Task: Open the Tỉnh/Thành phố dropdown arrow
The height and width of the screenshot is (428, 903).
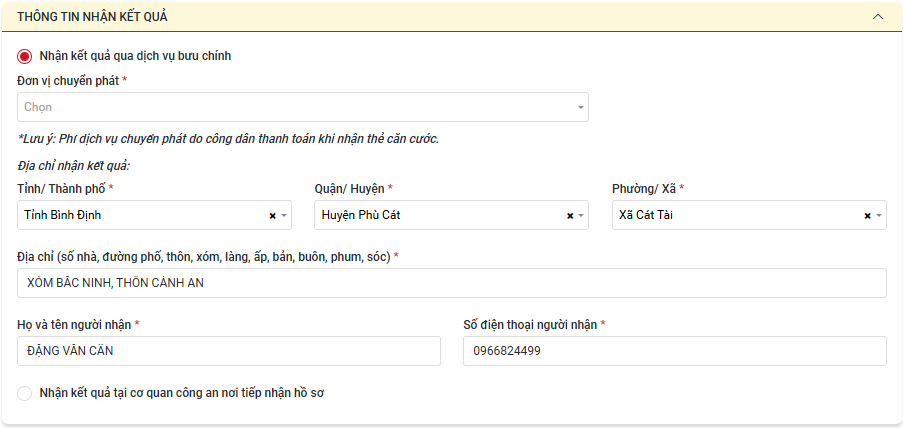Action: pyautogui.click(x=284, y=215)
